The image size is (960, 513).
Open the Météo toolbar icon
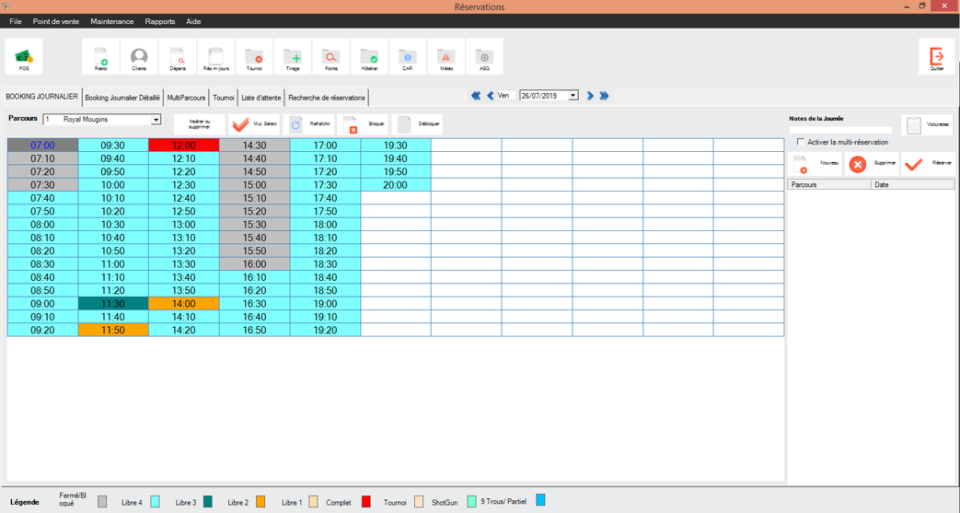[x=446, y=57]
